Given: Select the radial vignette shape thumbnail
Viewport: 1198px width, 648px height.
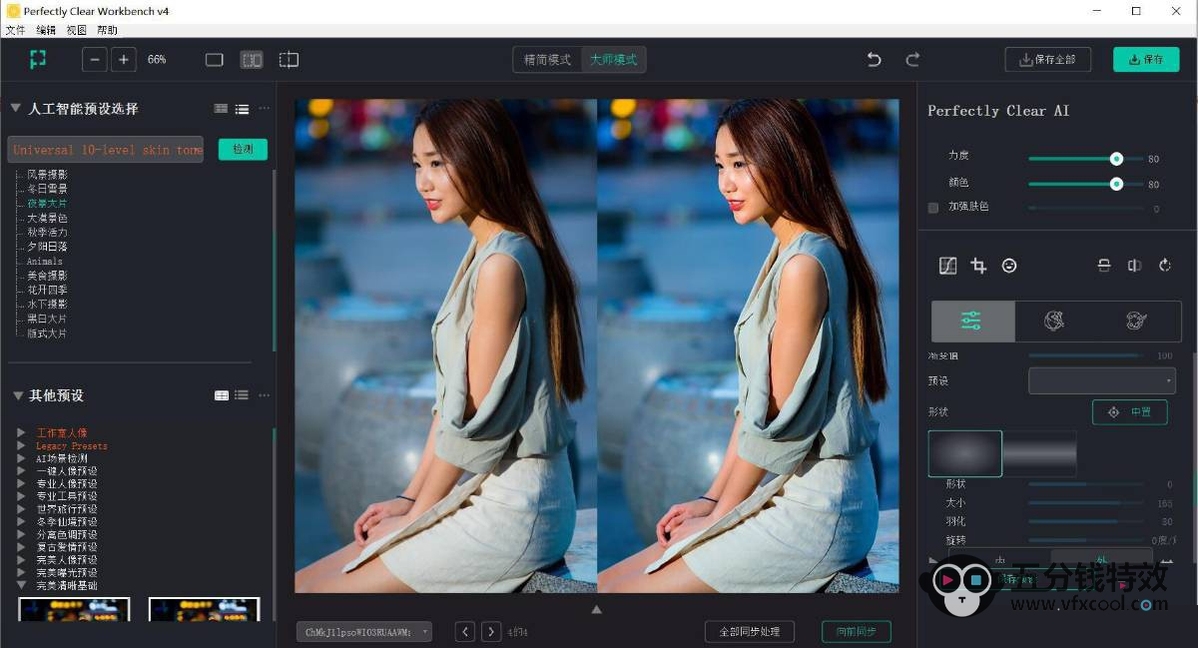Looking at the screenshot, I should pos(965,453).
